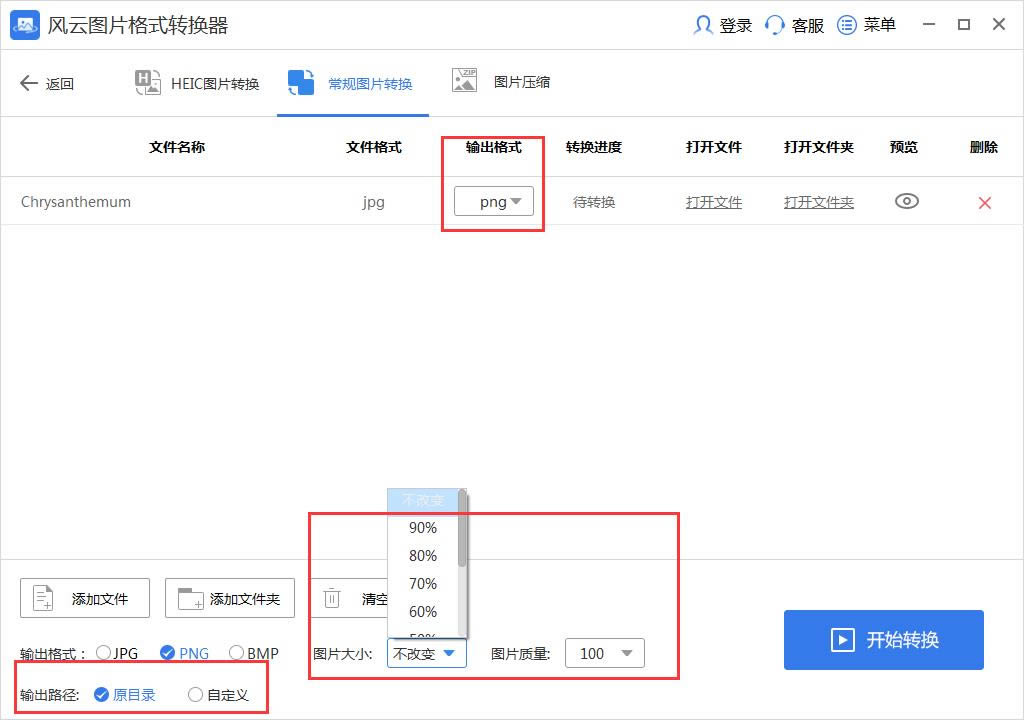Click 添加文件 button
This screenshot has width=1024, height=720.
tap(85, 598)
